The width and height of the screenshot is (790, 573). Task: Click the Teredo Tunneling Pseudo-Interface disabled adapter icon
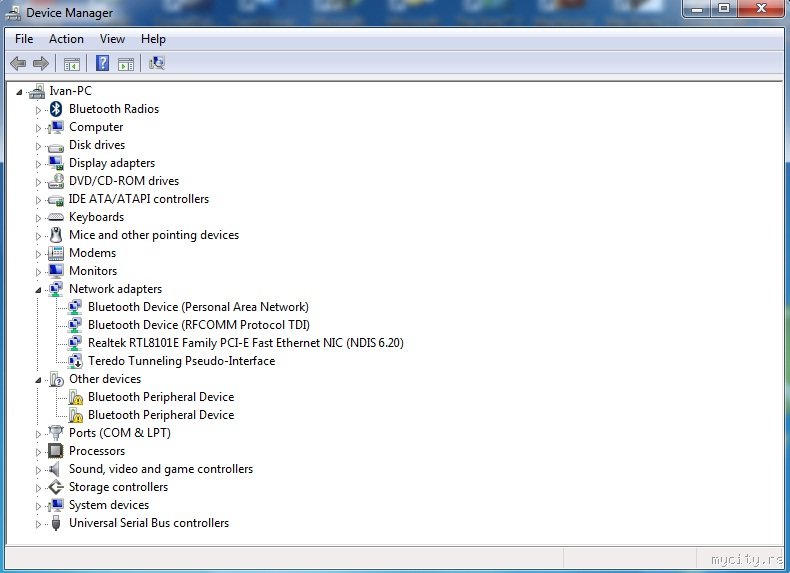pyautogui.click(x=75, y=361)
